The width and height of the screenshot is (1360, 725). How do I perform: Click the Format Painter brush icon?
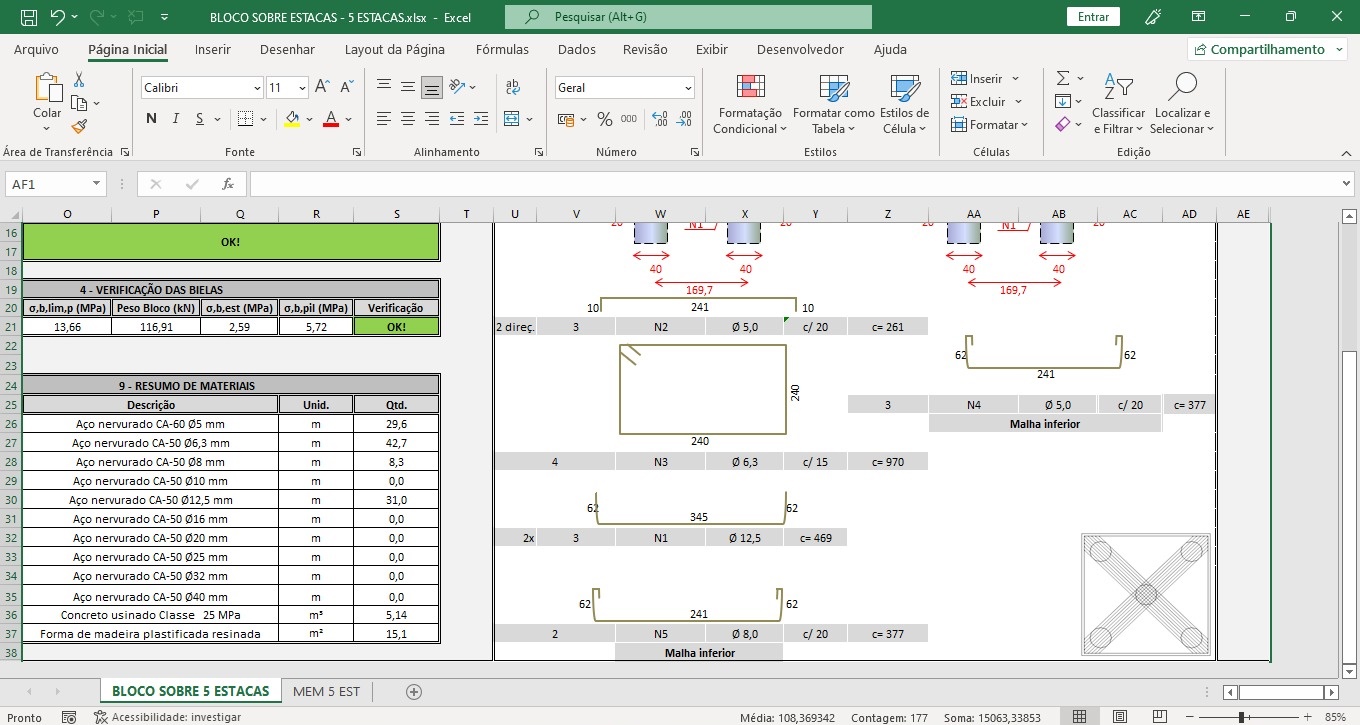coord(80,126)
